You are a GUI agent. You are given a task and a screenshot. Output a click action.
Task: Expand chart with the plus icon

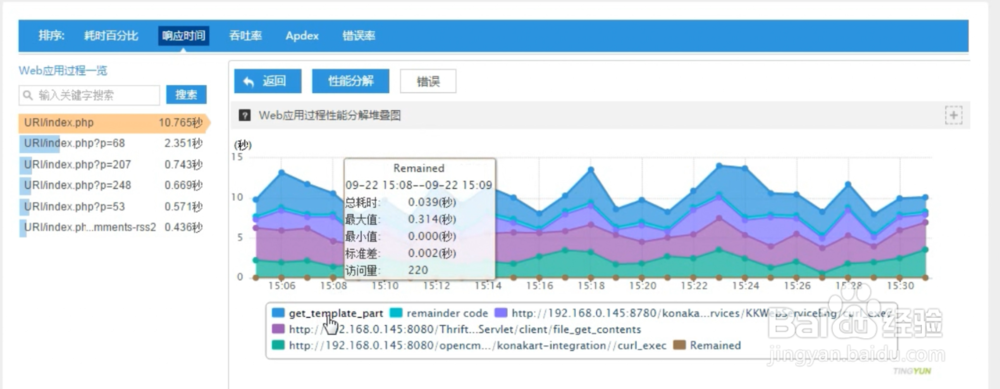coord(953,115)
